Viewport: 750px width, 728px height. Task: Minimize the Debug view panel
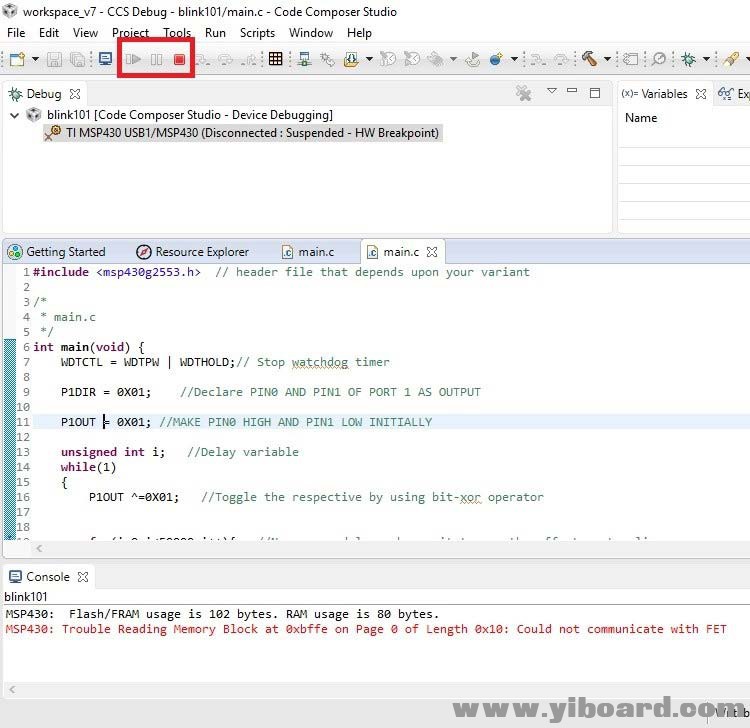coord(573,93)
